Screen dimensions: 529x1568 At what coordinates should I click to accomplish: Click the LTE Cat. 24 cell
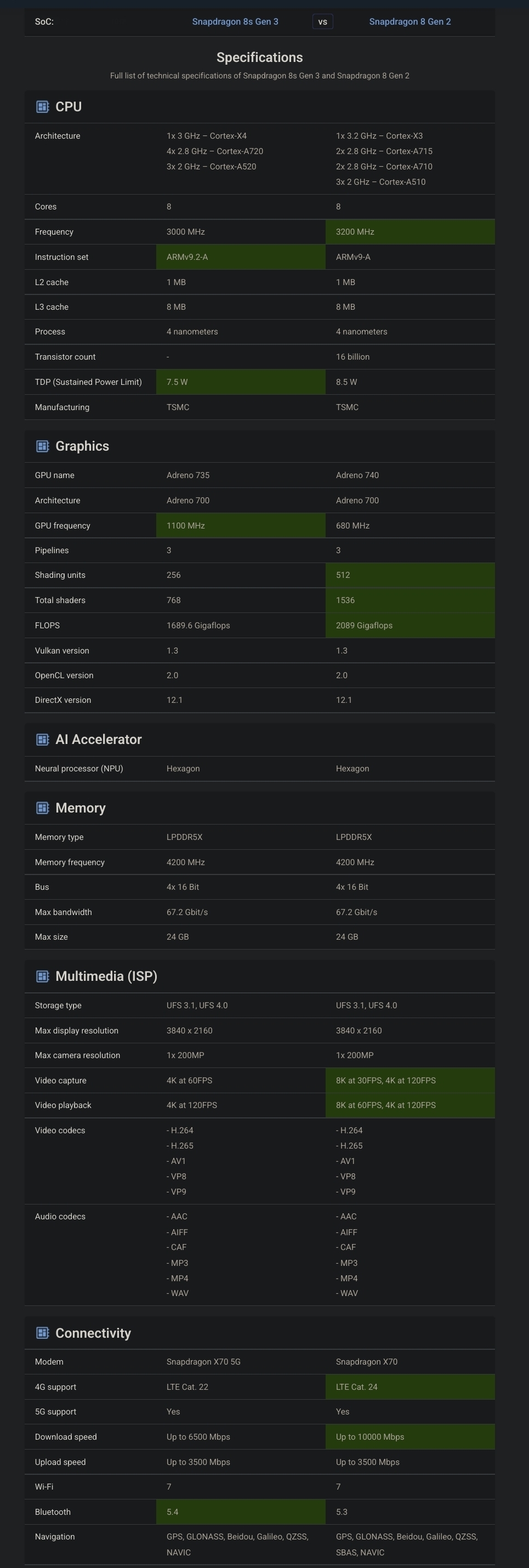[410, 1387]
